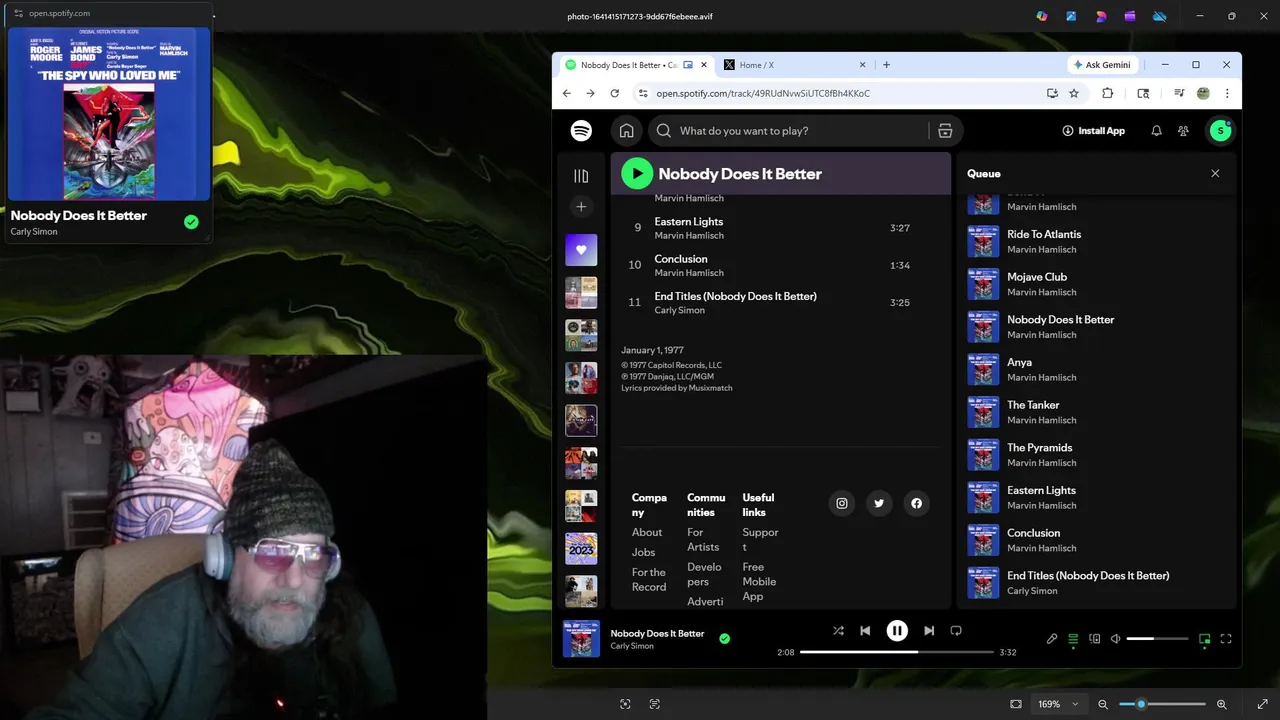View site information in the address bar

click(x=643, y=93)
